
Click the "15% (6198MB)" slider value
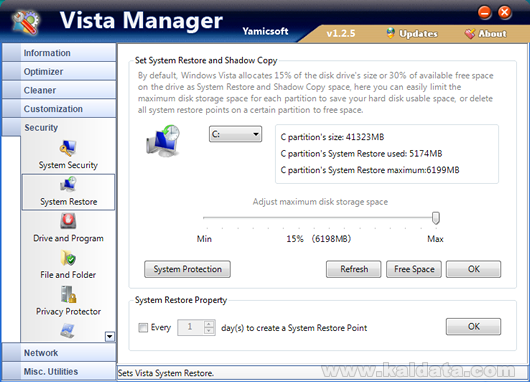(x=319, y=239)
